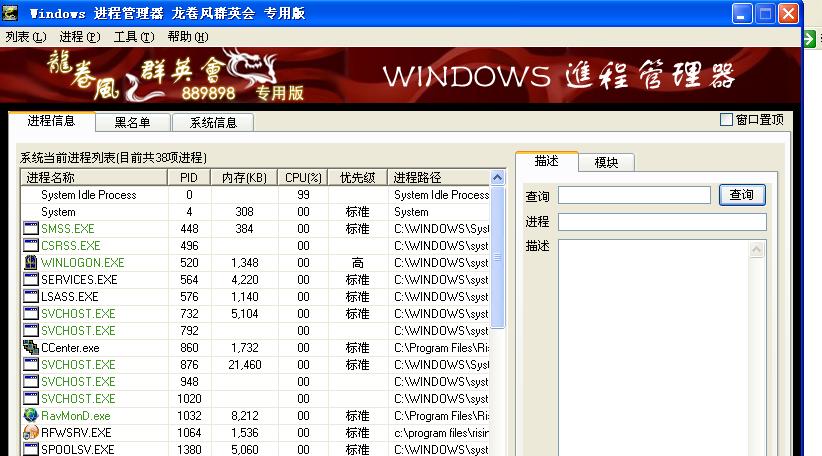Image resolution: width=822 pixels, height=456 pixels.
Task: Click the icon of SVCHOST.EXE PID 792
Action: click(31, 330)
